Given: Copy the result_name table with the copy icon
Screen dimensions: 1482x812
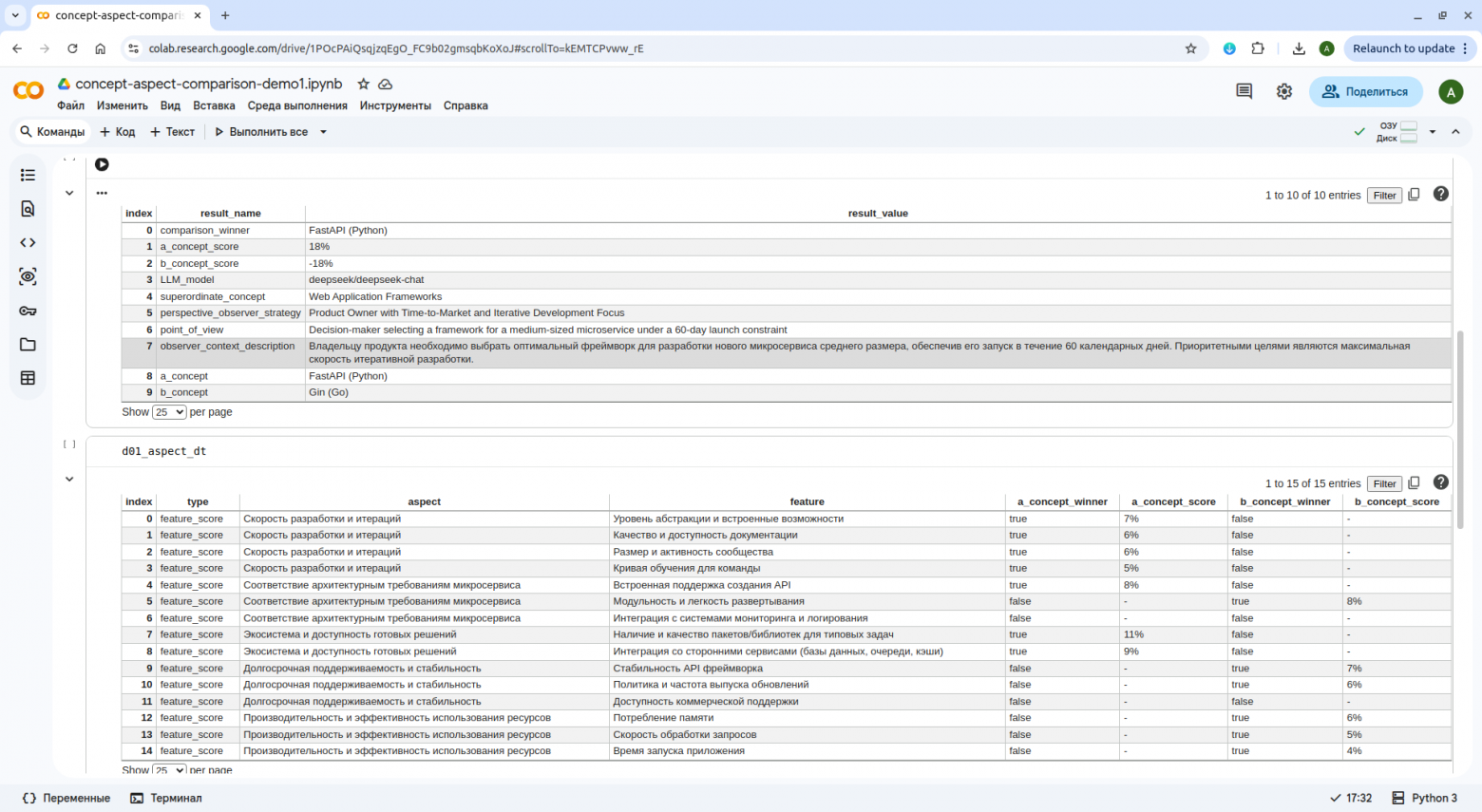Looking at the screenshot, I should click(1414, 195).
